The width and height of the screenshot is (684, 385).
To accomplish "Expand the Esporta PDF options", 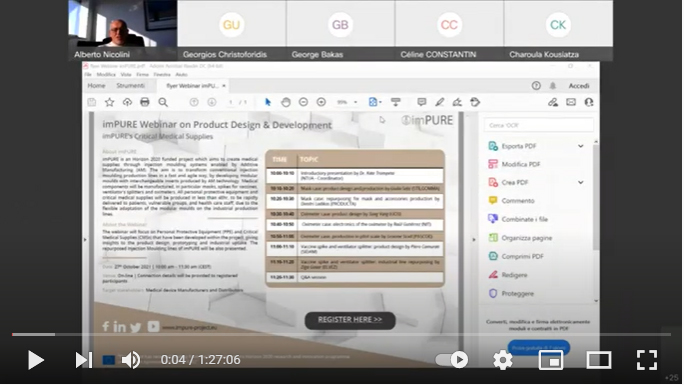I will [x=581, y=146].
